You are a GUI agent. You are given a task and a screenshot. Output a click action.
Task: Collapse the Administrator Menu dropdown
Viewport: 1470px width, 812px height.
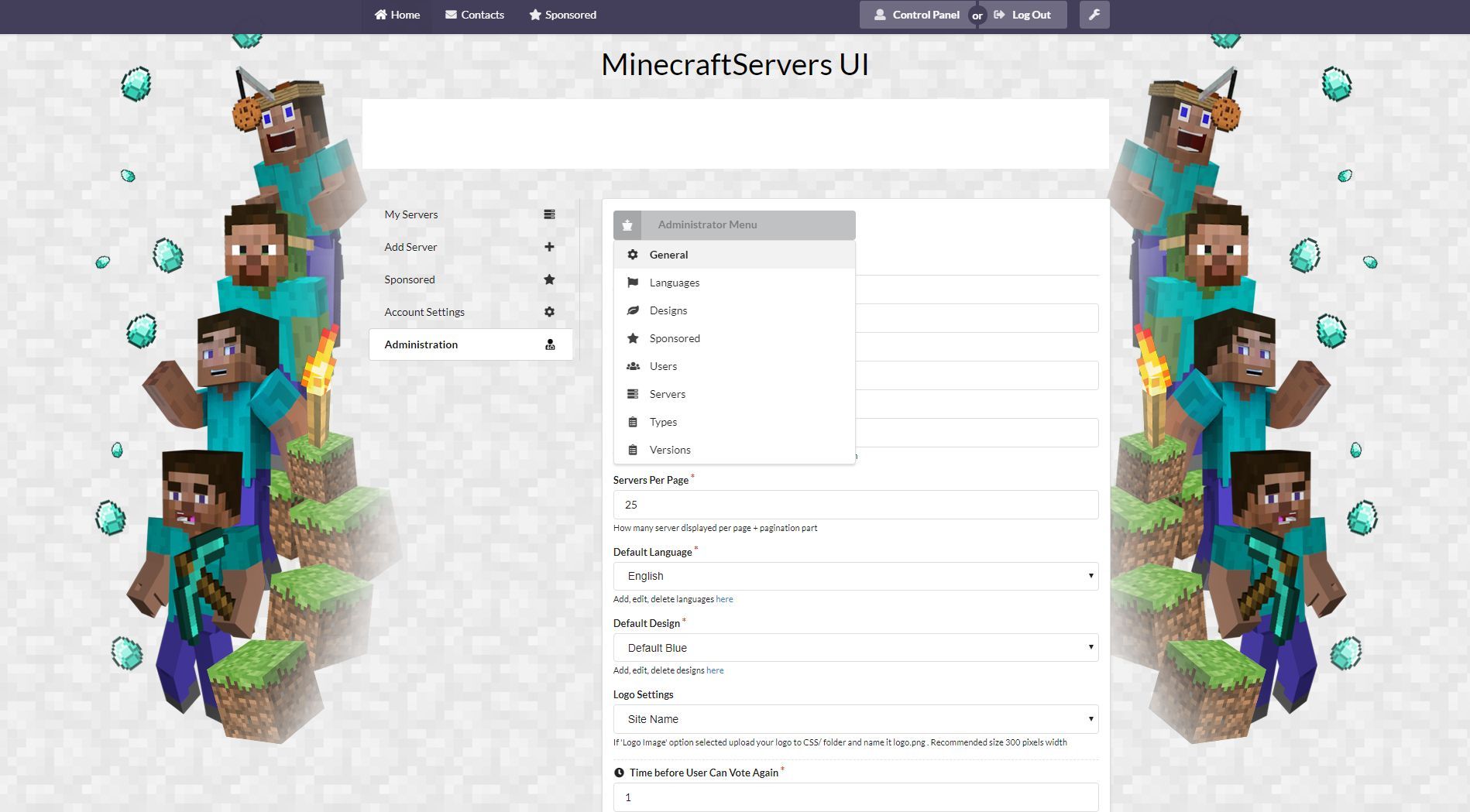[734, 225]
